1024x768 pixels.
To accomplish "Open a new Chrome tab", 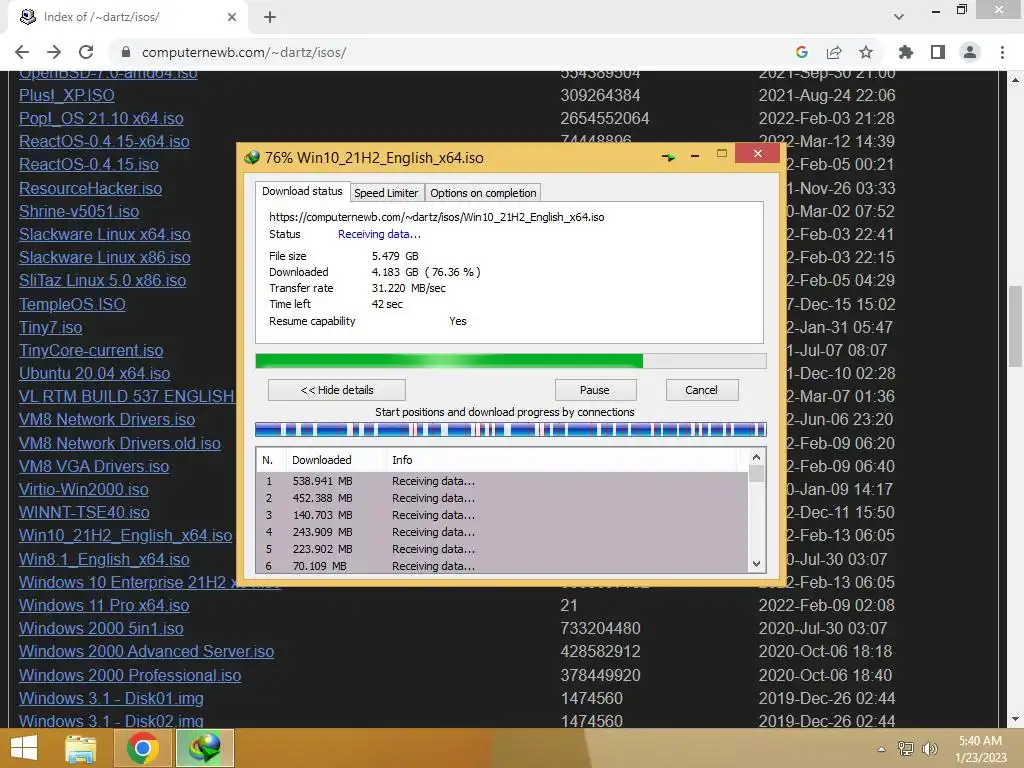I will click(x=270, y=18).
